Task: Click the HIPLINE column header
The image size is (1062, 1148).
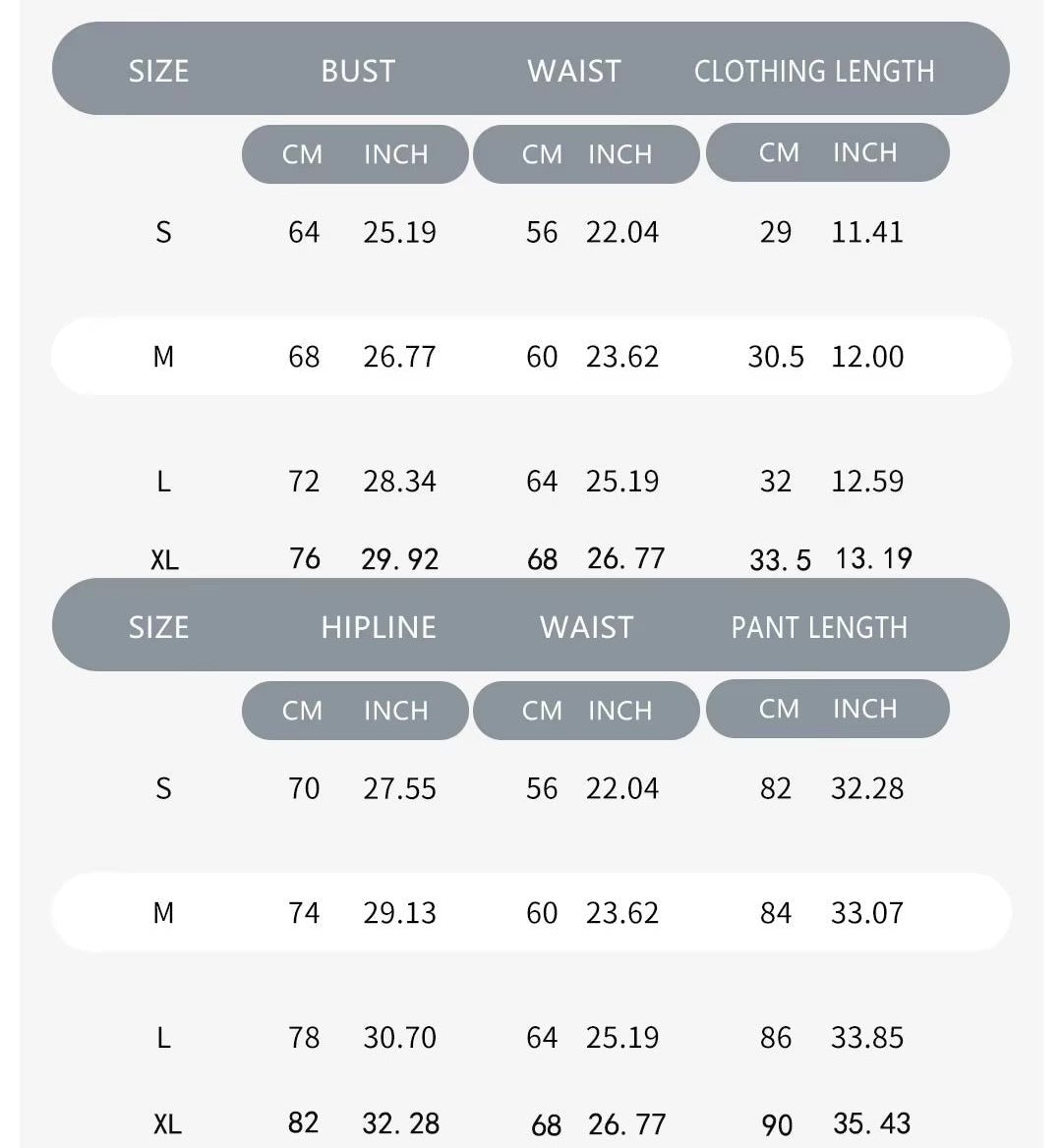Action: click(x=379, y=627)
